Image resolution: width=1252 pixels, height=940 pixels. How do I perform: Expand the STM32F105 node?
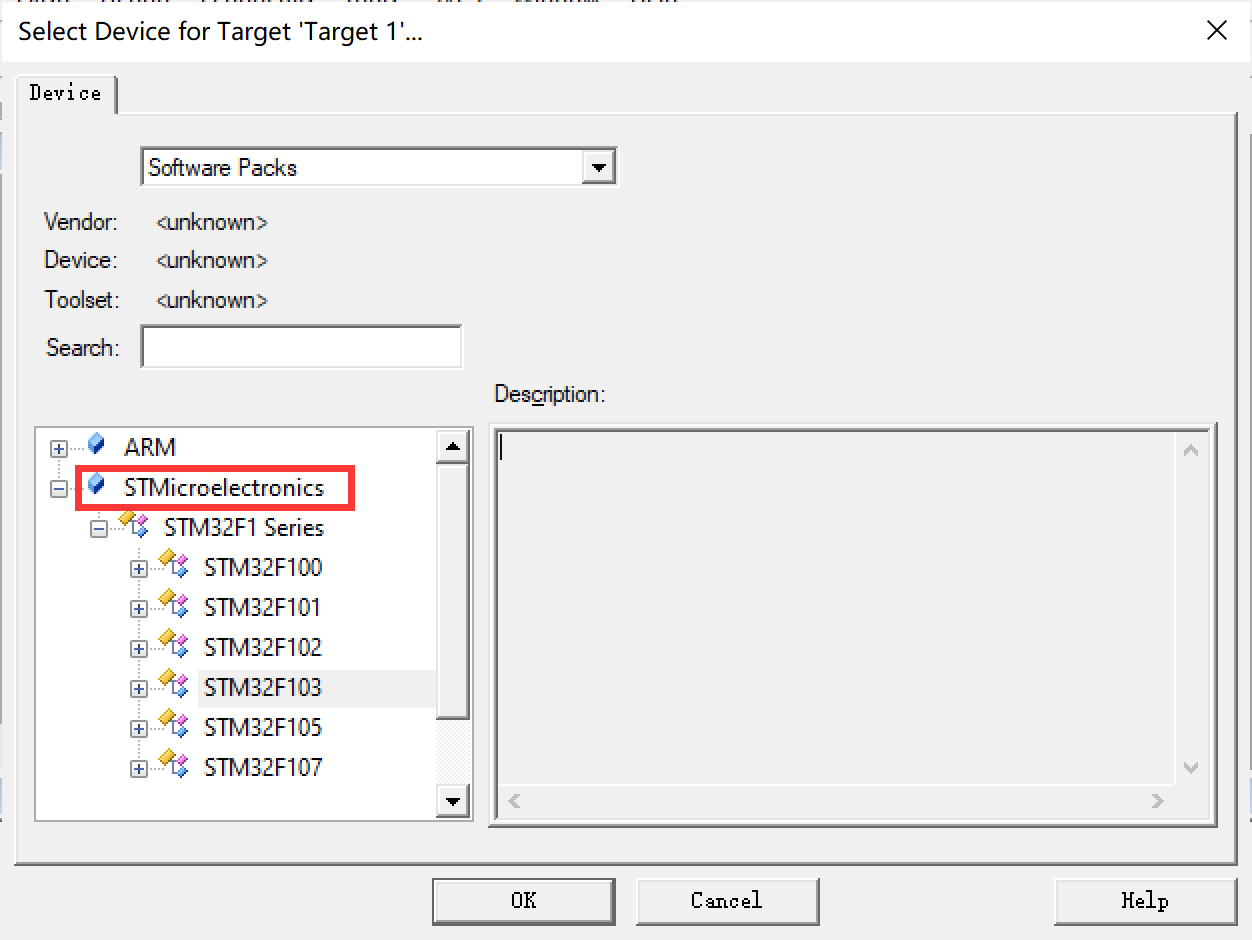point(139,729)
